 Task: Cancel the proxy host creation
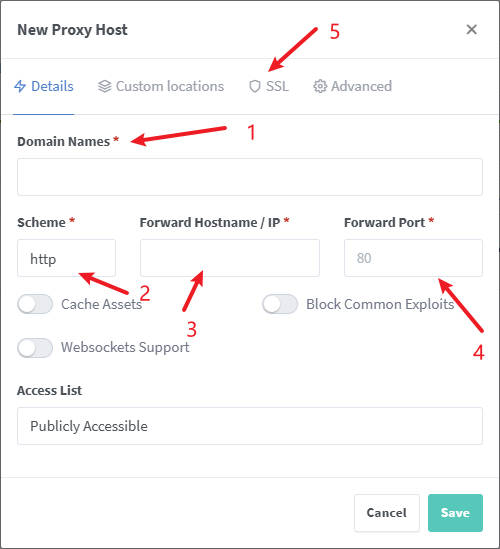tap(387, 513)
